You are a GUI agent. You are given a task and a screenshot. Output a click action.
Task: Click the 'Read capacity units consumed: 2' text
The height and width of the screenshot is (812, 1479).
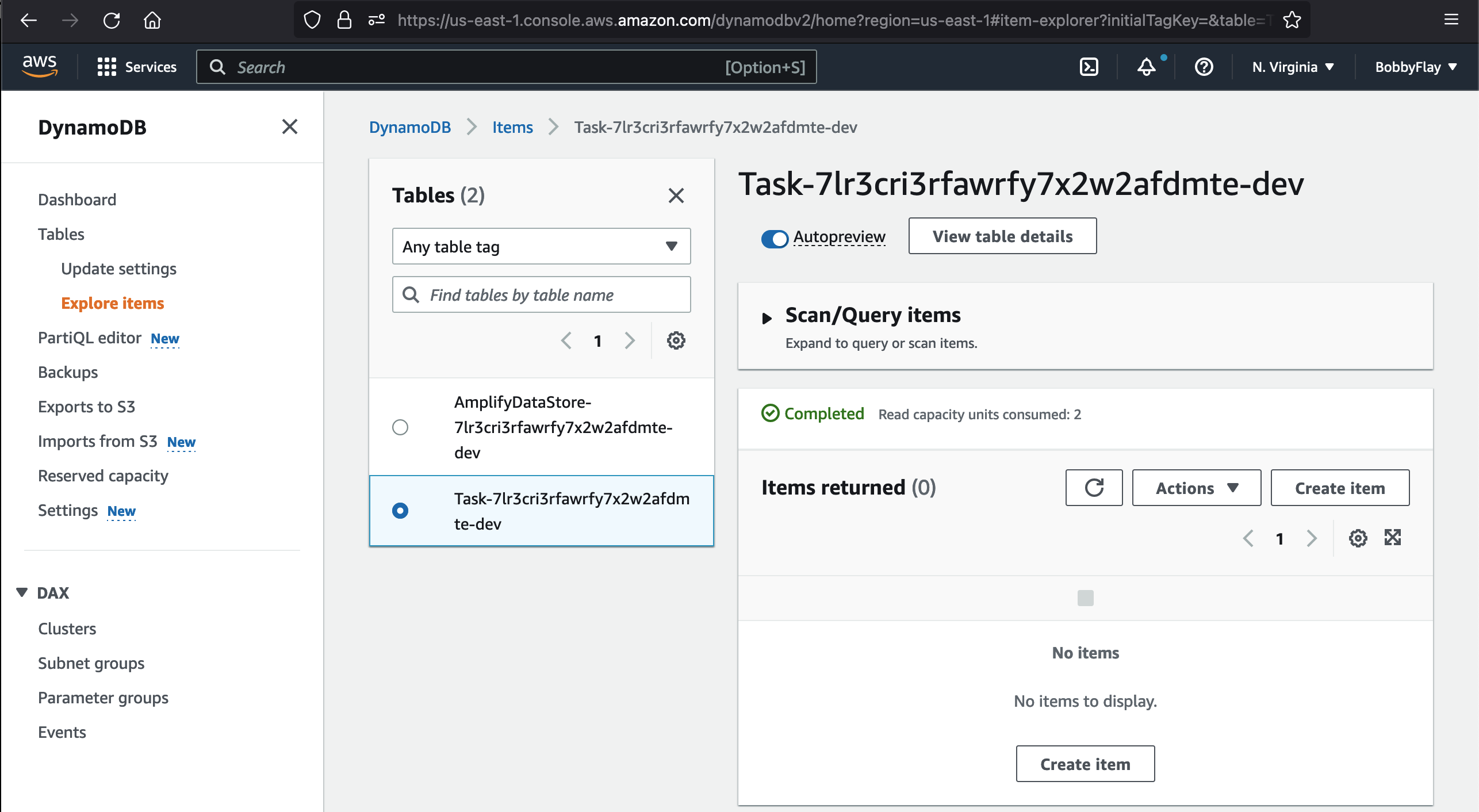pos(979,414)
